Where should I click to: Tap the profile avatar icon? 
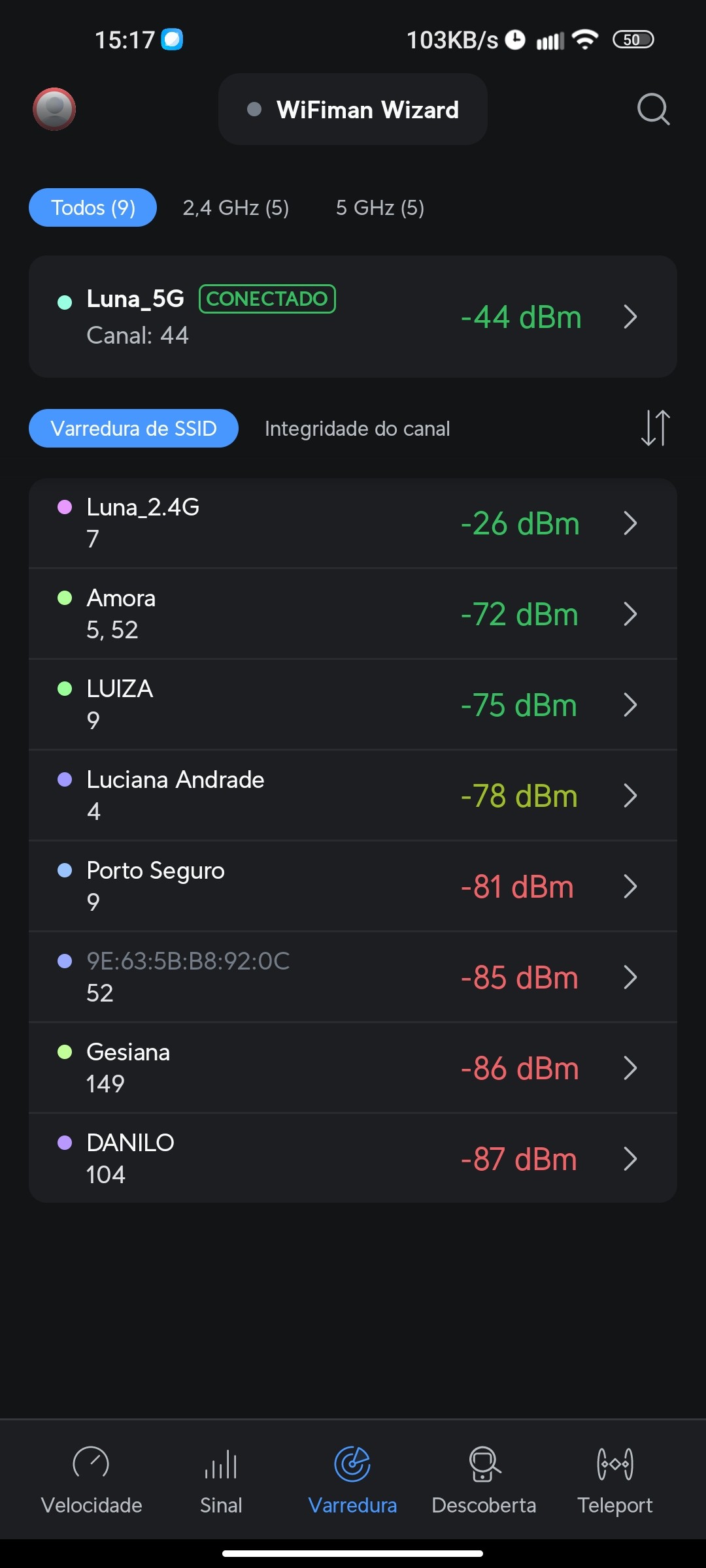(54, 108)
